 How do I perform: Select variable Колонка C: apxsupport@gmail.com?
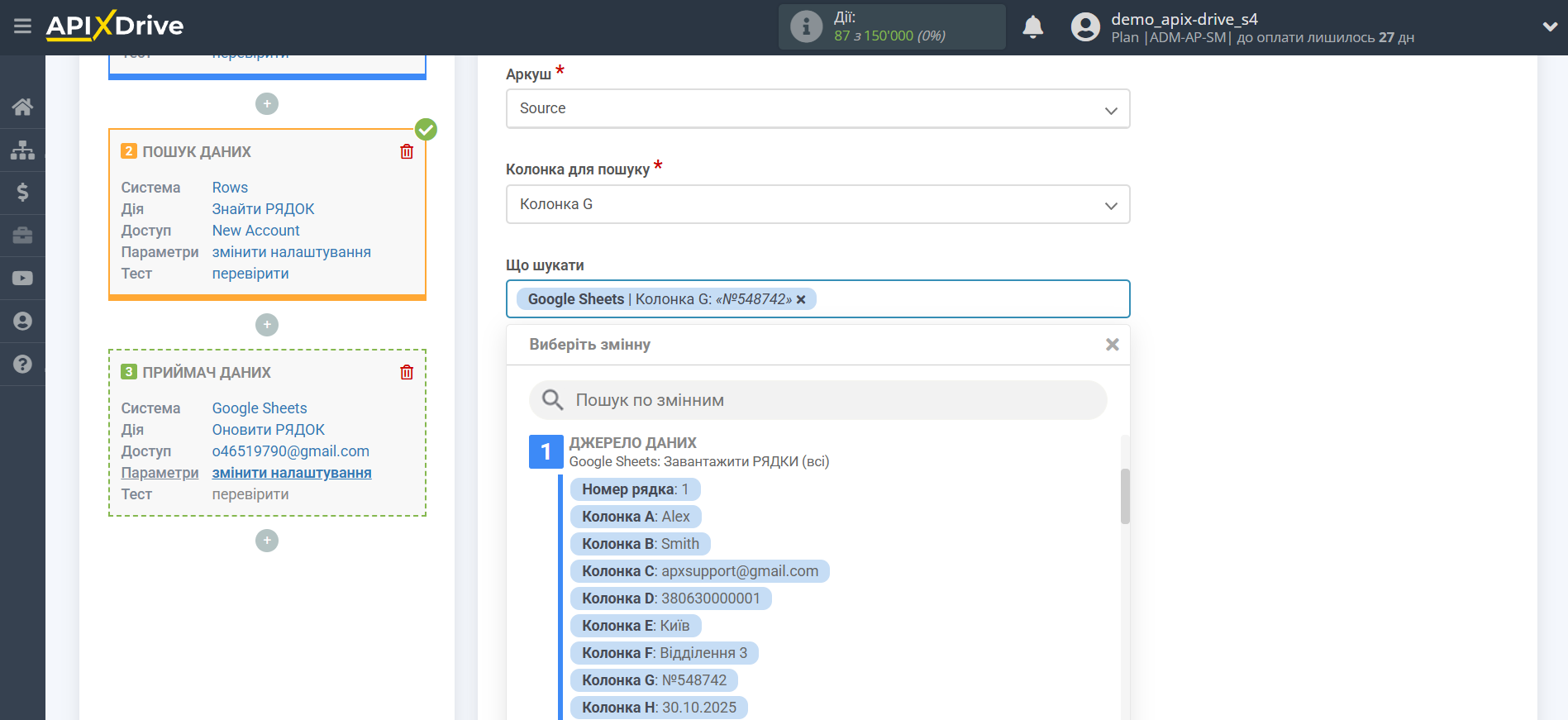coord(700,571)
